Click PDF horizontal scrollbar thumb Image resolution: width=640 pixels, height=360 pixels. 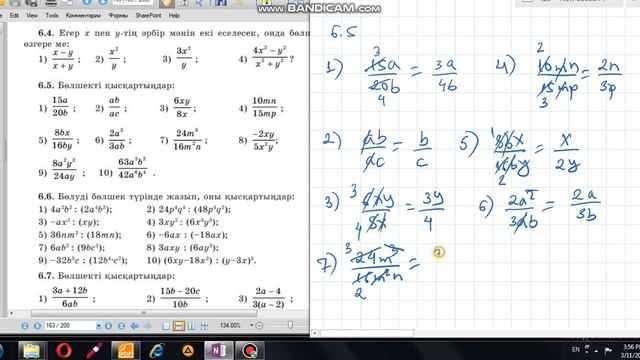click(144, 313)
